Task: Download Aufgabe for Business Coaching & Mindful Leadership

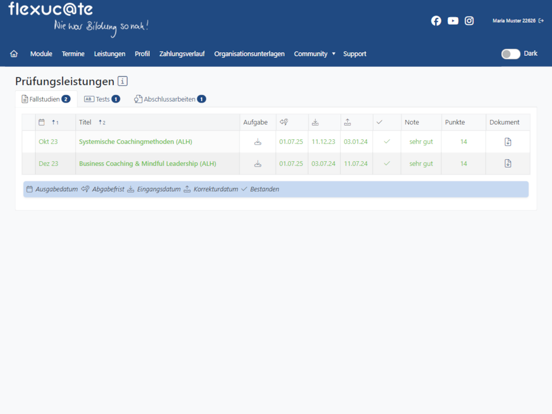Action: click(x=258, y=164)
